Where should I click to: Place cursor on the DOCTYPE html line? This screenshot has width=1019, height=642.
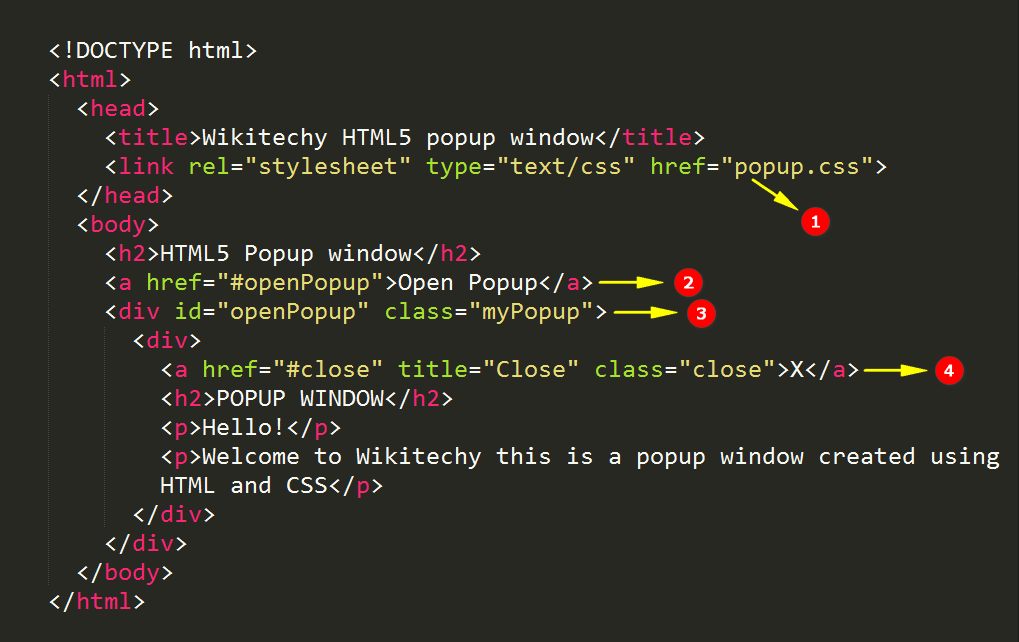tap(153, 51)
